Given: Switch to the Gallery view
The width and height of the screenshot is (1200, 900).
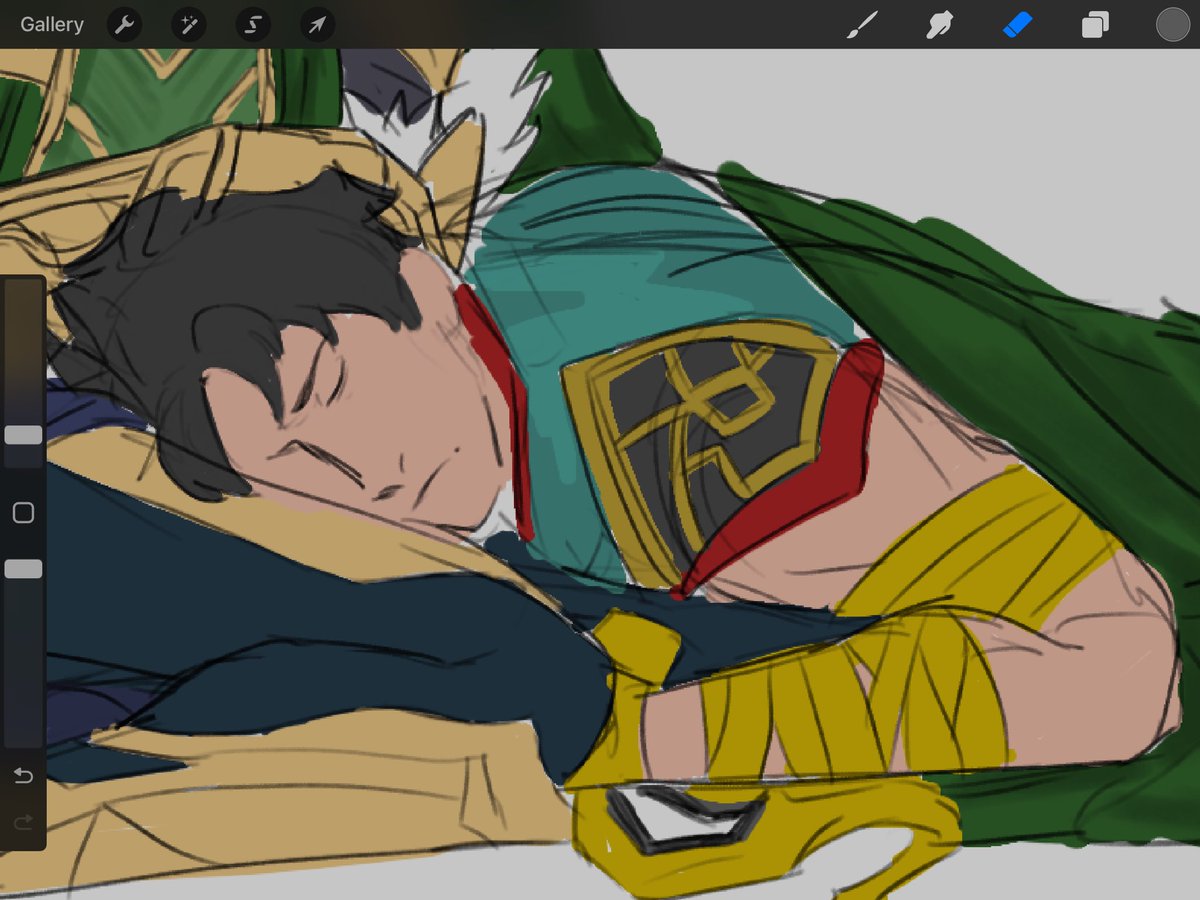Looking at the screenshot, I should coord(51,24).
